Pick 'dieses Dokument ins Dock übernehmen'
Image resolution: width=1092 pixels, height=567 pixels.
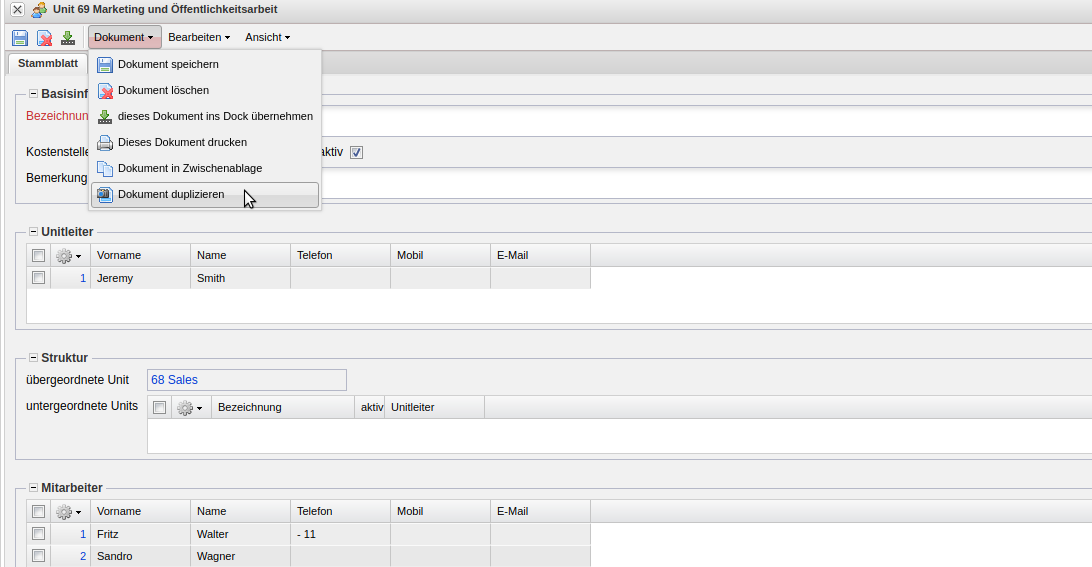pos(215,116)
